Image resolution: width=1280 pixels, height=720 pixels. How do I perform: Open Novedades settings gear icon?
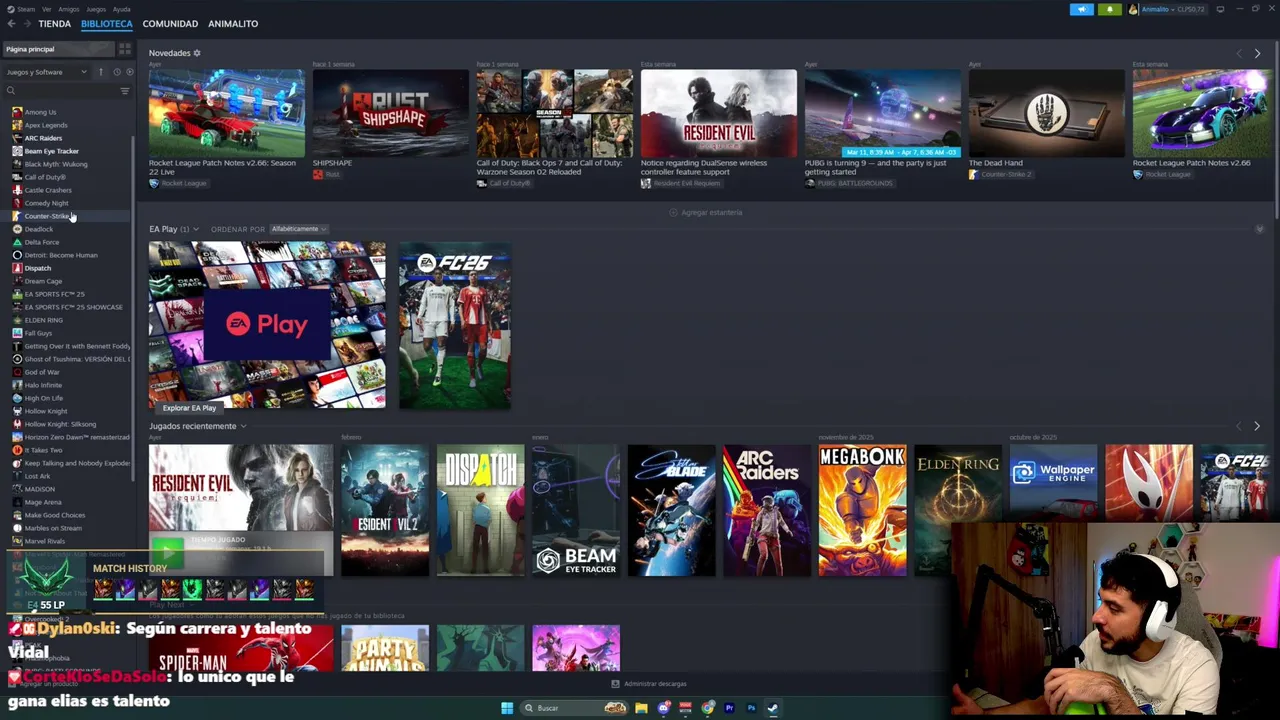(x=197, y=53)
